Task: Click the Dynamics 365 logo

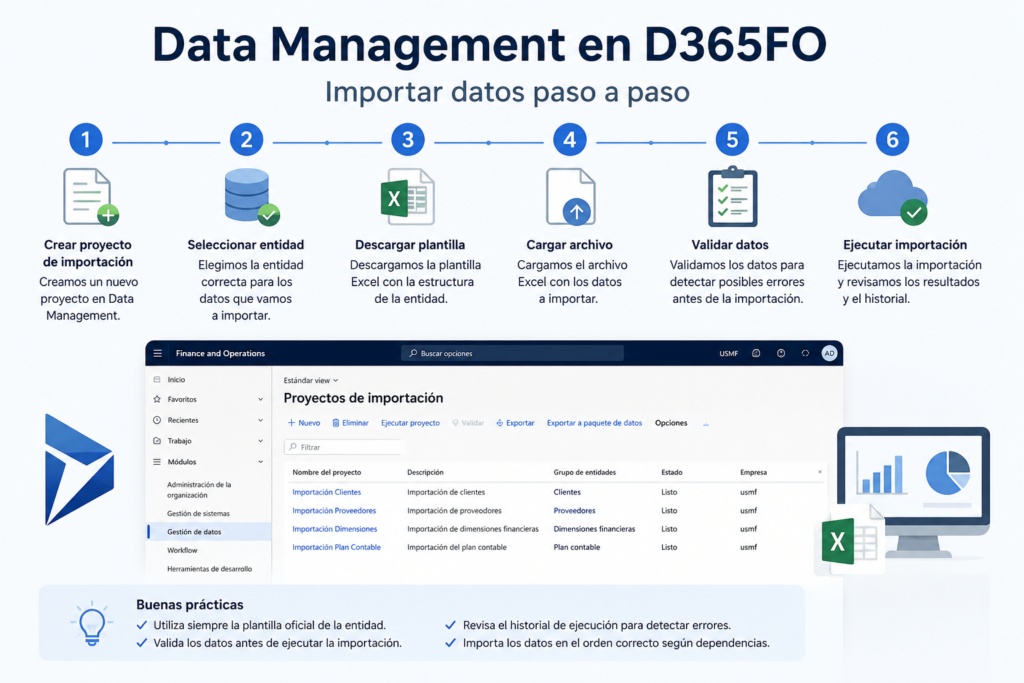Action: point(79,469)
